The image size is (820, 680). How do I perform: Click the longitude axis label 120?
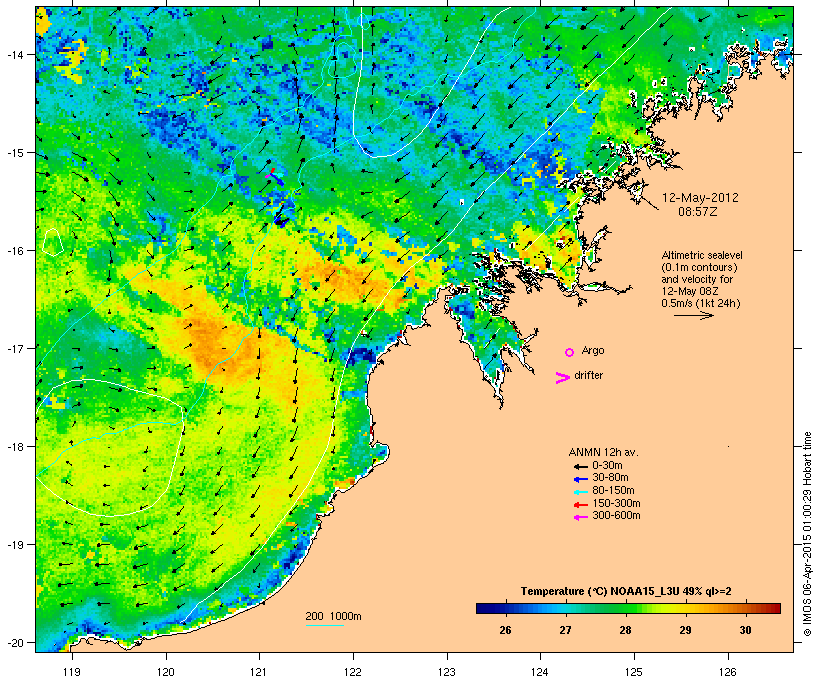coord(166,672)
